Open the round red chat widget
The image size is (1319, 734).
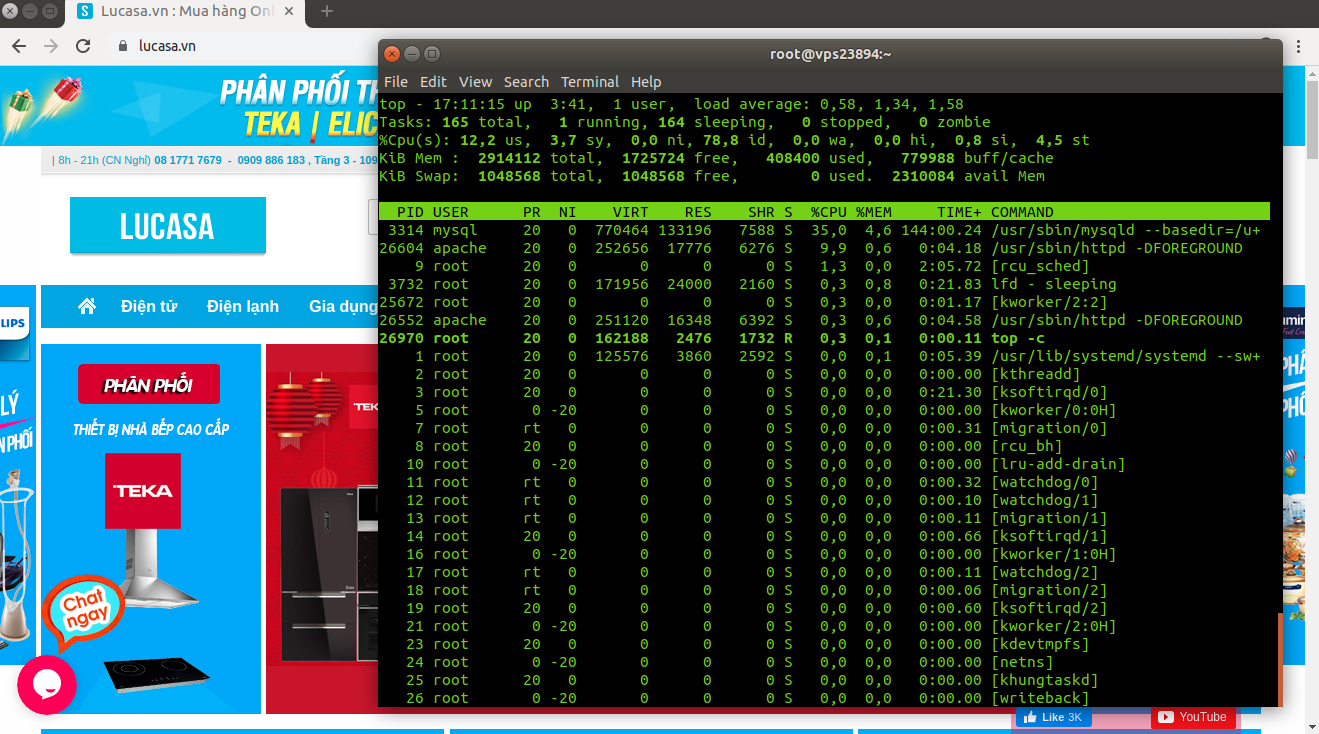click(46, 685)
